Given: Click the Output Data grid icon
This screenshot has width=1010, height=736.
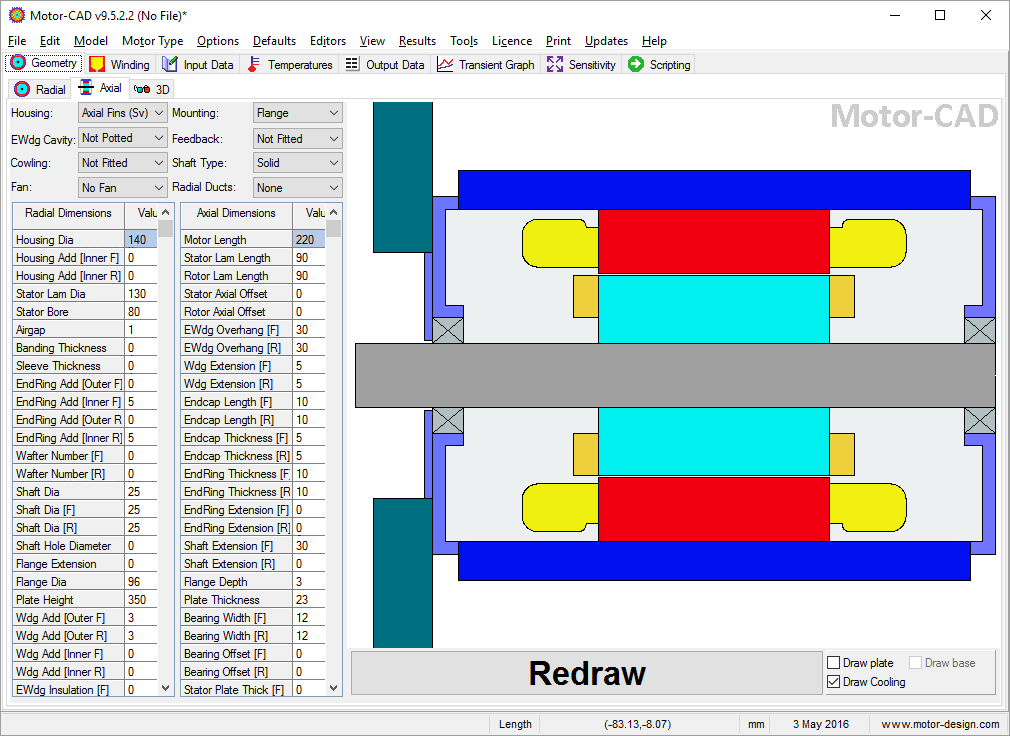Looking at the screenshot, I should tap(352, 64).
